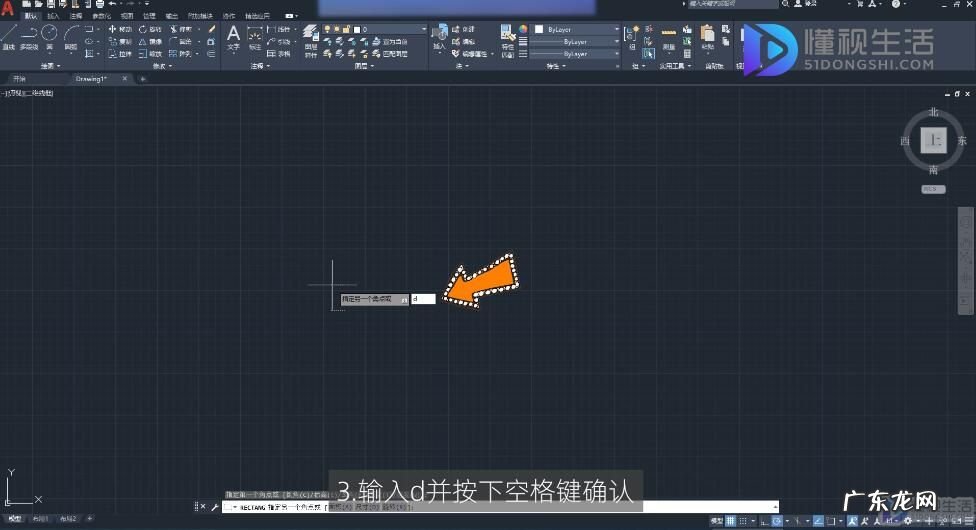
Task: Expand the Annotation (注释) panel
Action: 259,65
